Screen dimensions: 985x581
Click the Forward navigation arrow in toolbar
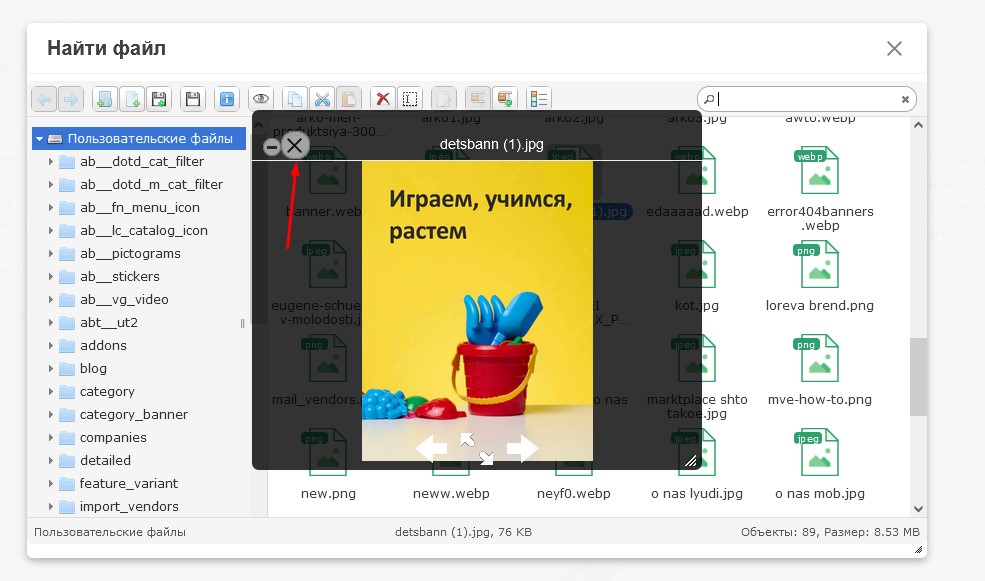pyautogui.click(x=71, y=99)
